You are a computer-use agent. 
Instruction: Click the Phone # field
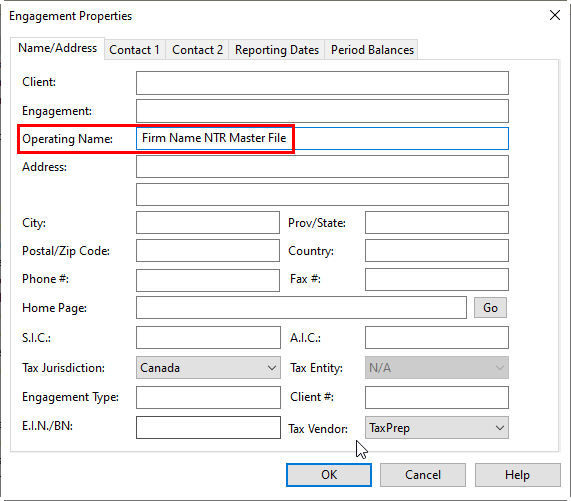tap(208, 280)
